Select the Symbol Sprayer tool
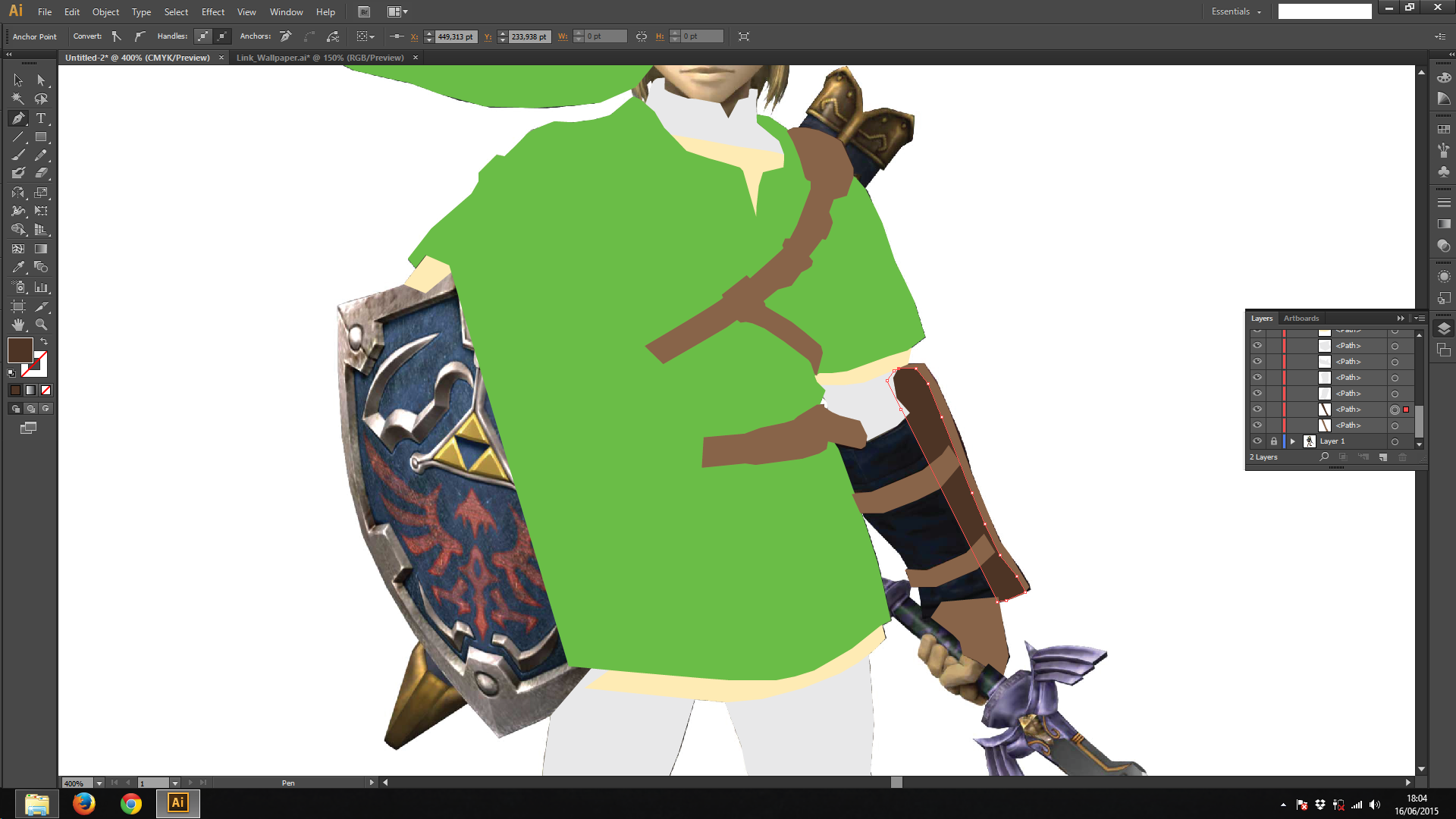This screenshot has height=819, width=1456. point(18,287)
